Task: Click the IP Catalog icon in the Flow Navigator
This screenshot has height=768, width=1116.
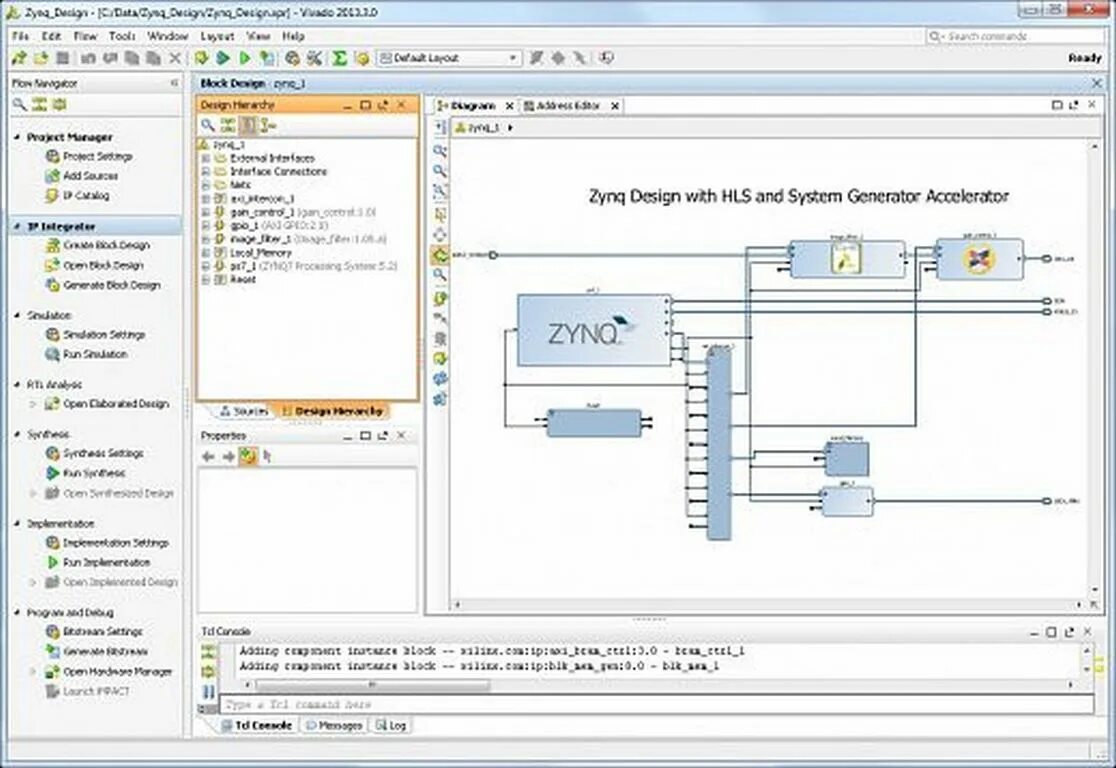Action: 52,195
